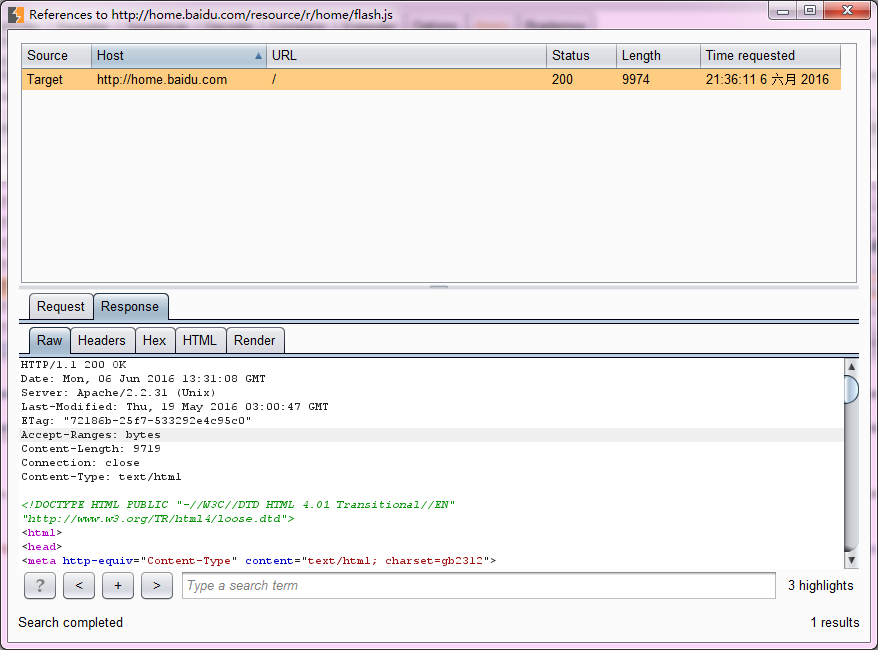Click the meta http-equiv tag line
Image resolution: width=878 pixels, height=650 pixels.
[x=259, y=560]
